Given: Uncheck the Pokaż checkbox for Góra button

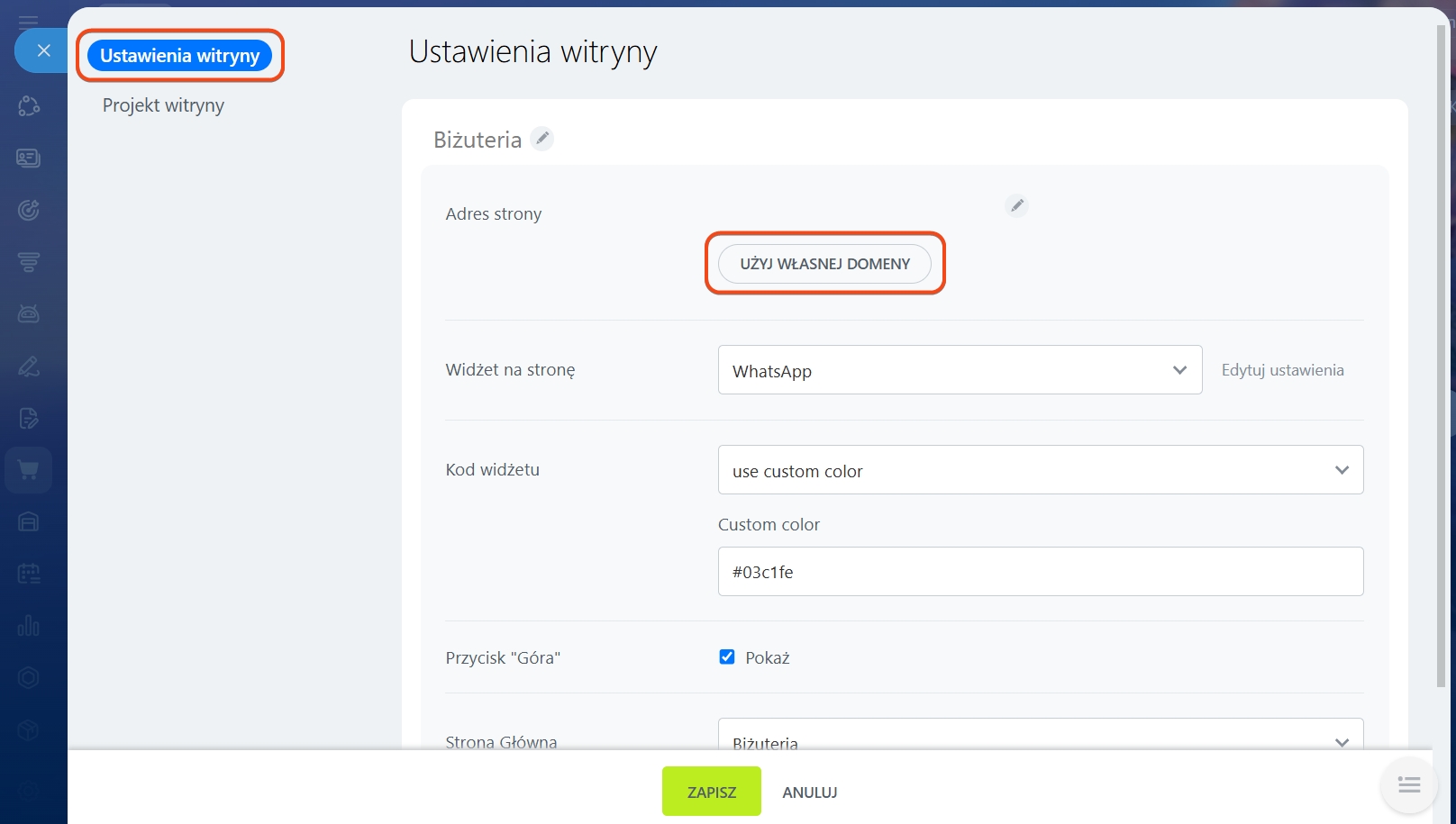Looking at the screenshot, I should [727, 657].
